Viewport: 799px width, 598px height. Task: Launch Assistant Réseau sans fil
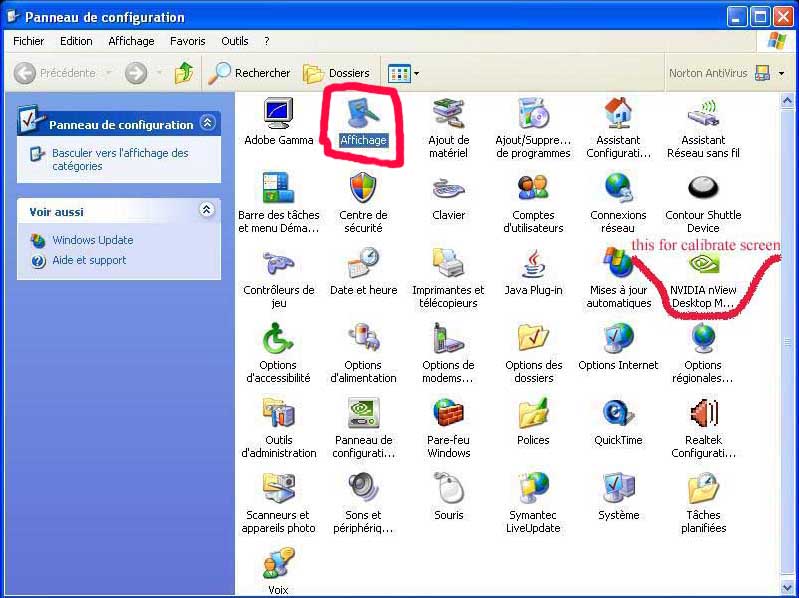[703, 128]
